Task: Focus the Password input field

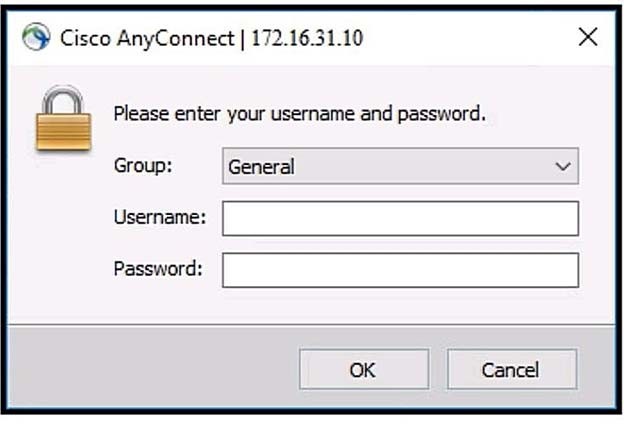Action: pos(400,269)
